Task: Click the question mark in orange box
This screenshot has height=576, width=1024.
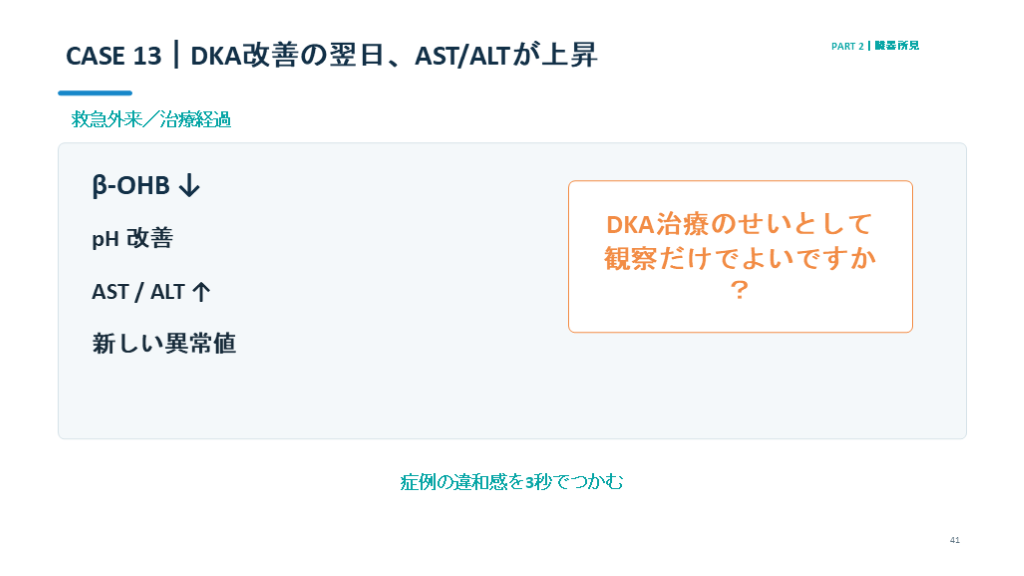Action: [x=739, y=290]
